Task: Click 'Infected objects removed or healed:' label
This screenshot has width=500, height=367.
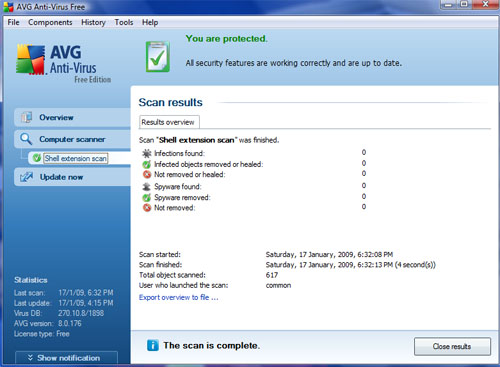Action: (x=209, y=164)
